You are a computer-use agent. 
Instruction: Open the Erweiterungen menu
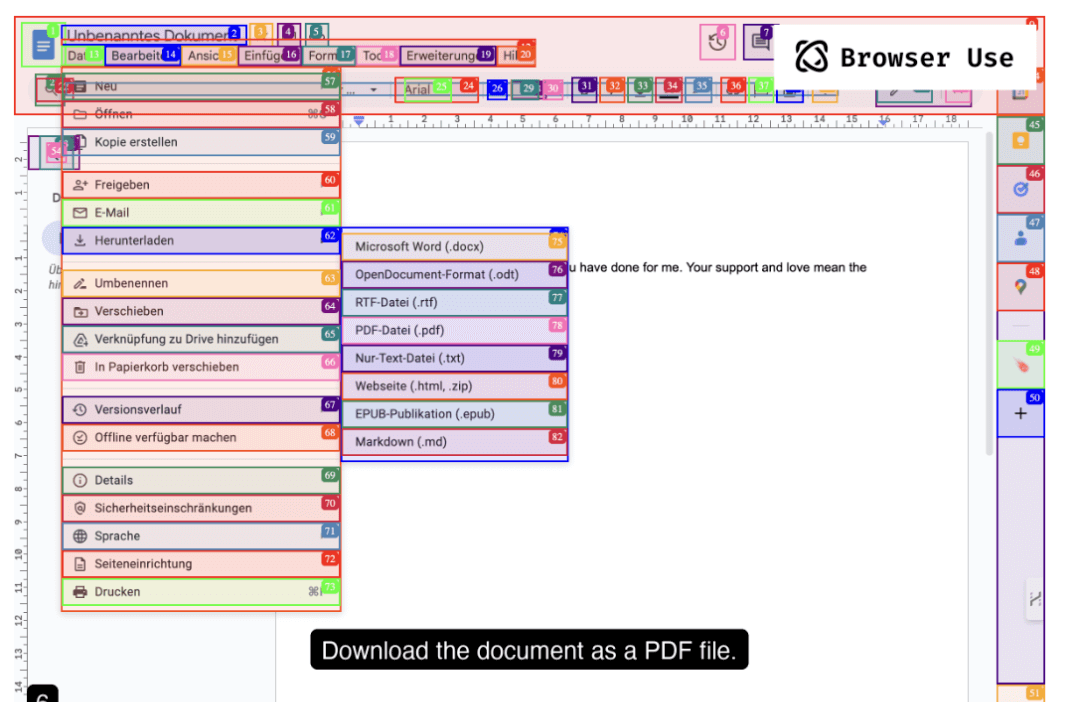447,56
